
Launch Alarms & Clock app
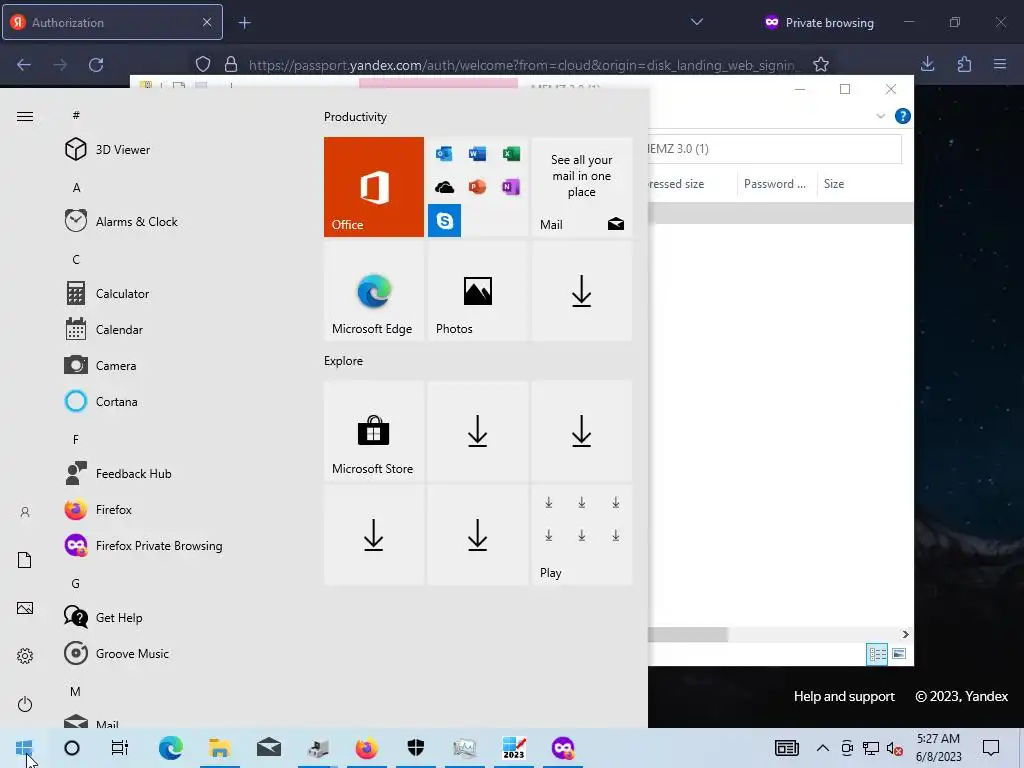tap(121, 221)
